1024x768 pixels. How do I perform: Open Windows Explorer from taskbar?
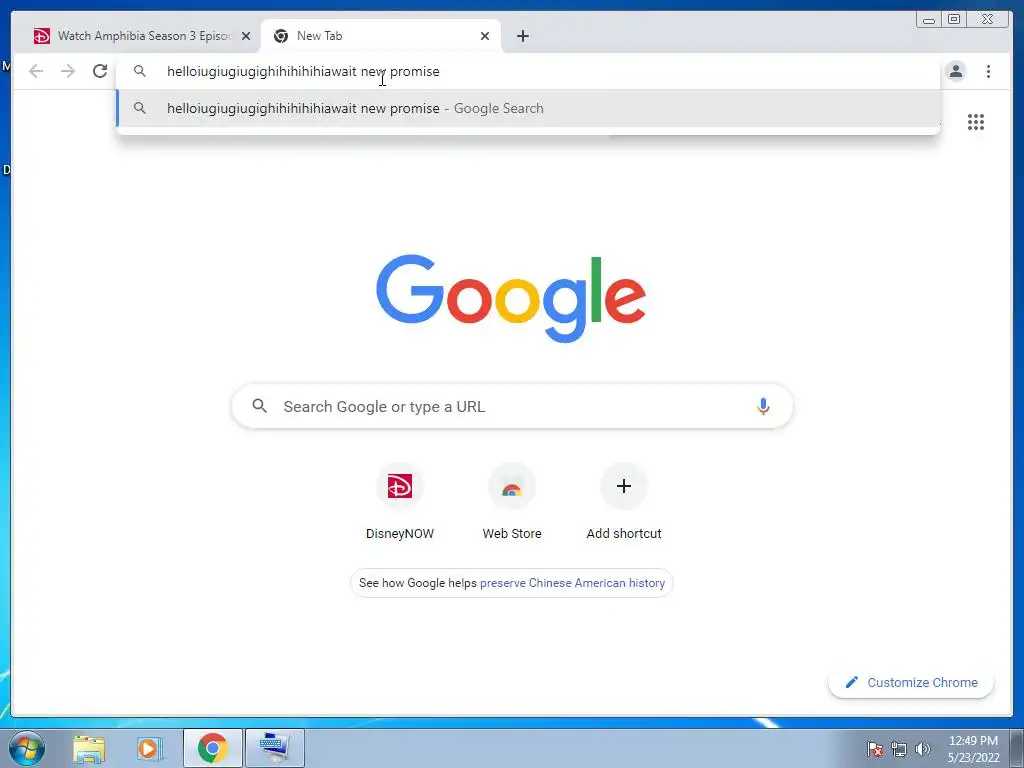(x=89, y=748)
